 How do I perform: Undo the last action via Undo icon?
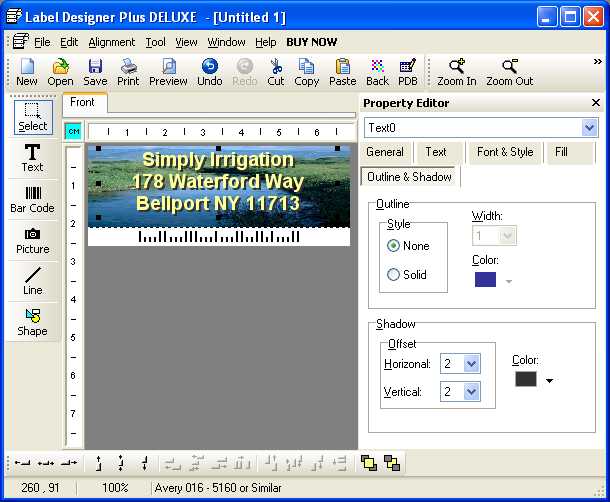point(210,72)
